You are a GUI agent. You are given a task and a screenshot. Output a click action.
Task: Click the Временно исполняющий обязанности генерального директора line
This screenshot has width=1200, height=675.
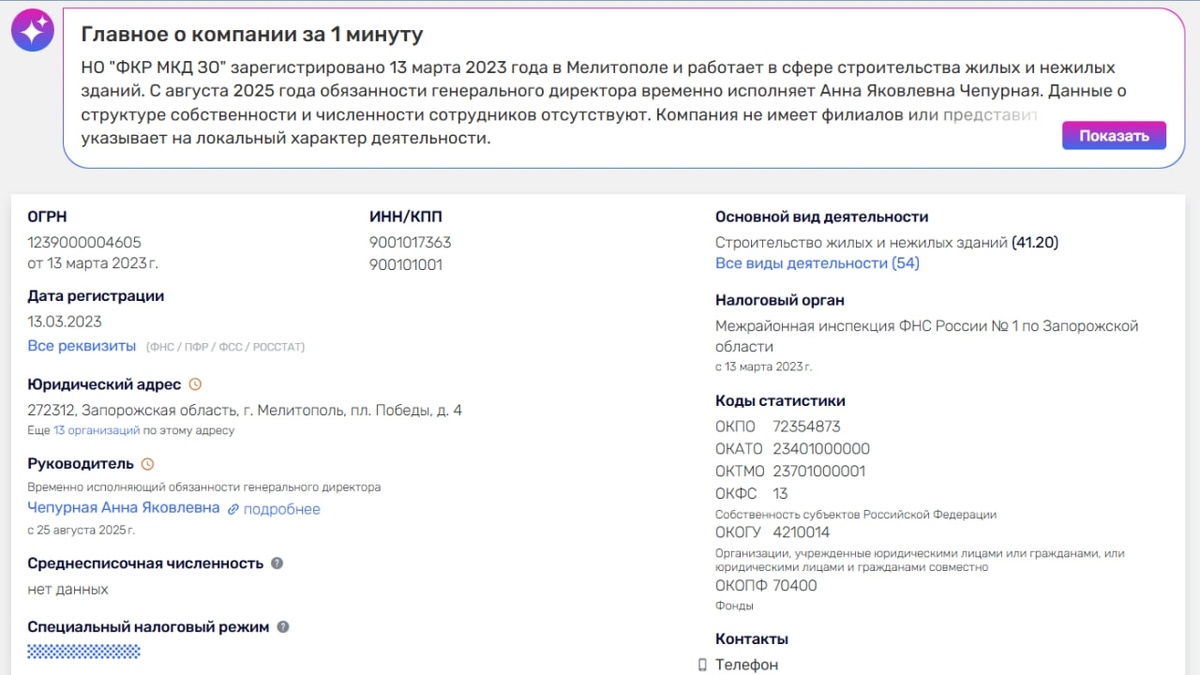click(204, 487)
